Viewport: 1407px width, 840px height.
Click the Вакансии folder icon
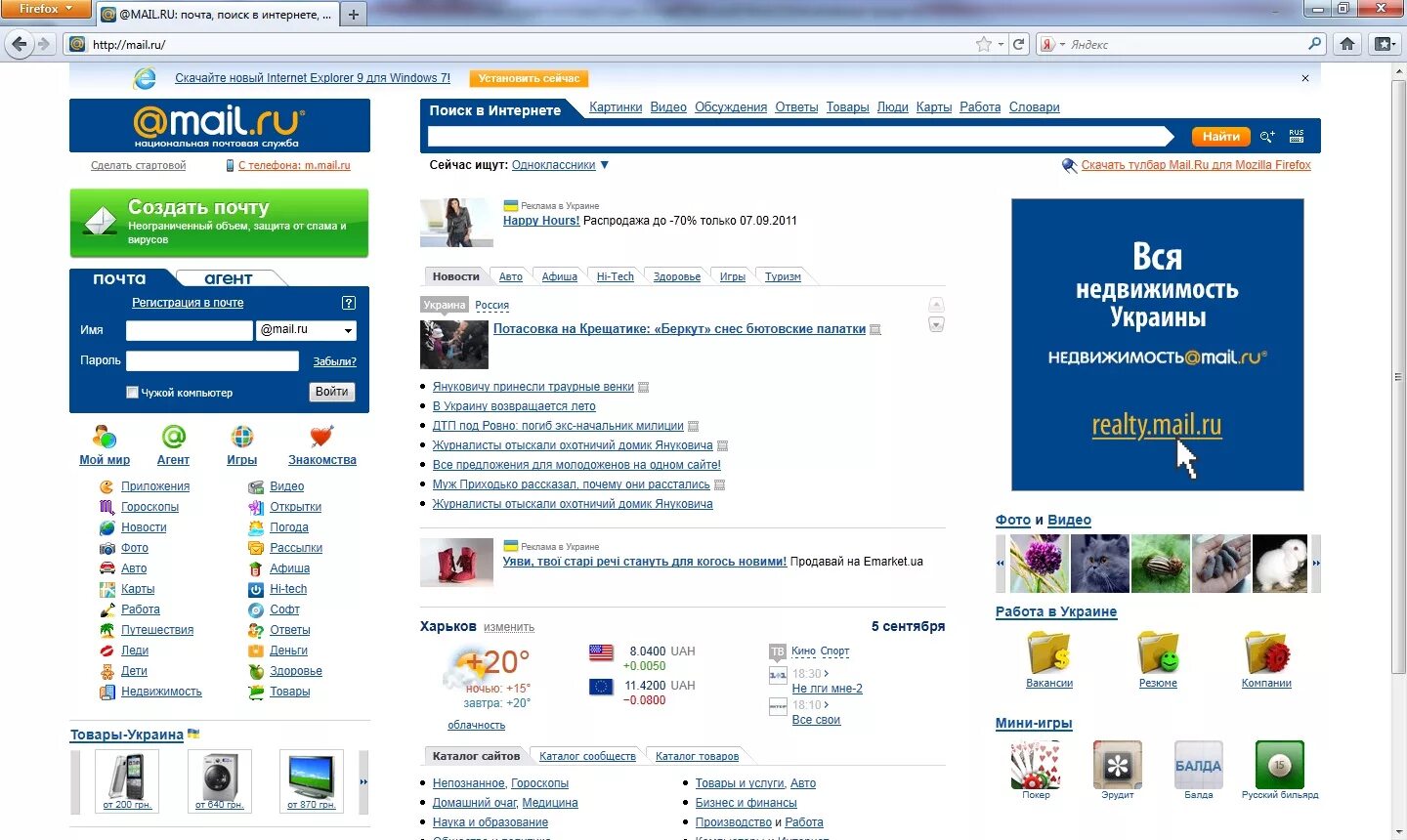(1049, 651)
